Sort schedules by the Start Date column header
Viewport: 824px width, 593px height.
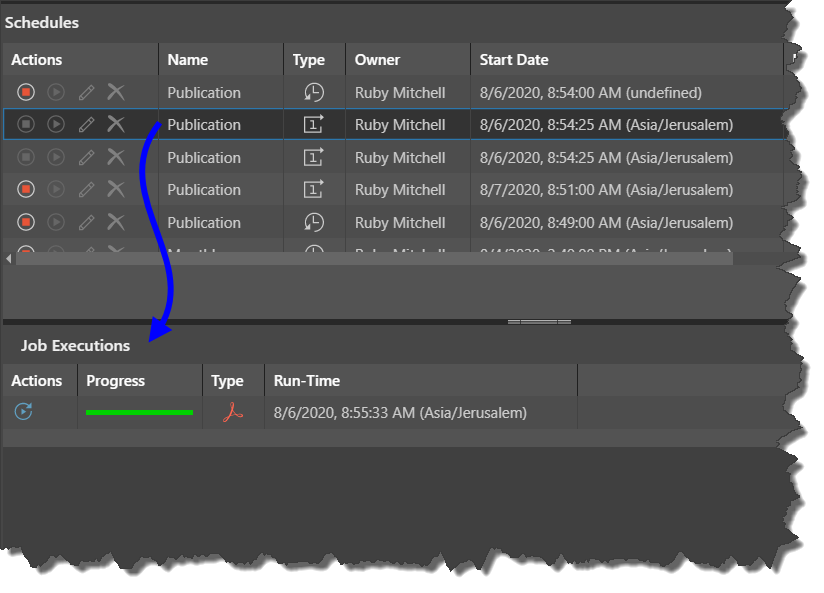click(x=514, y=60)
